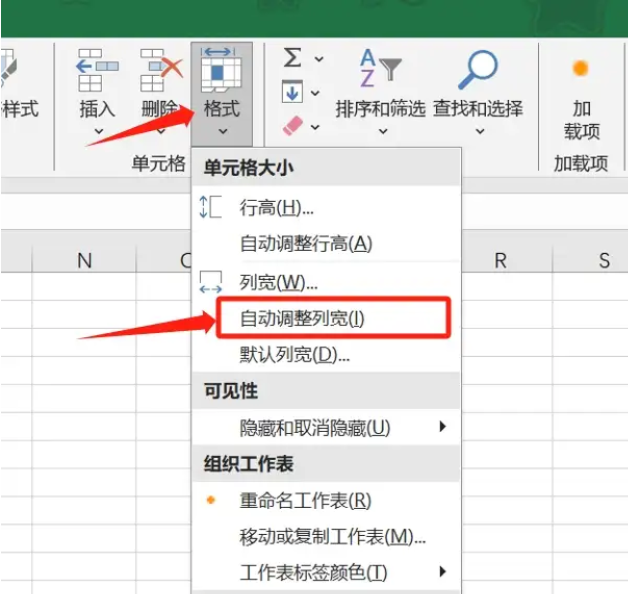Select 自动调整行高(A)
628x594 pixels.
[x=326, y=244]
